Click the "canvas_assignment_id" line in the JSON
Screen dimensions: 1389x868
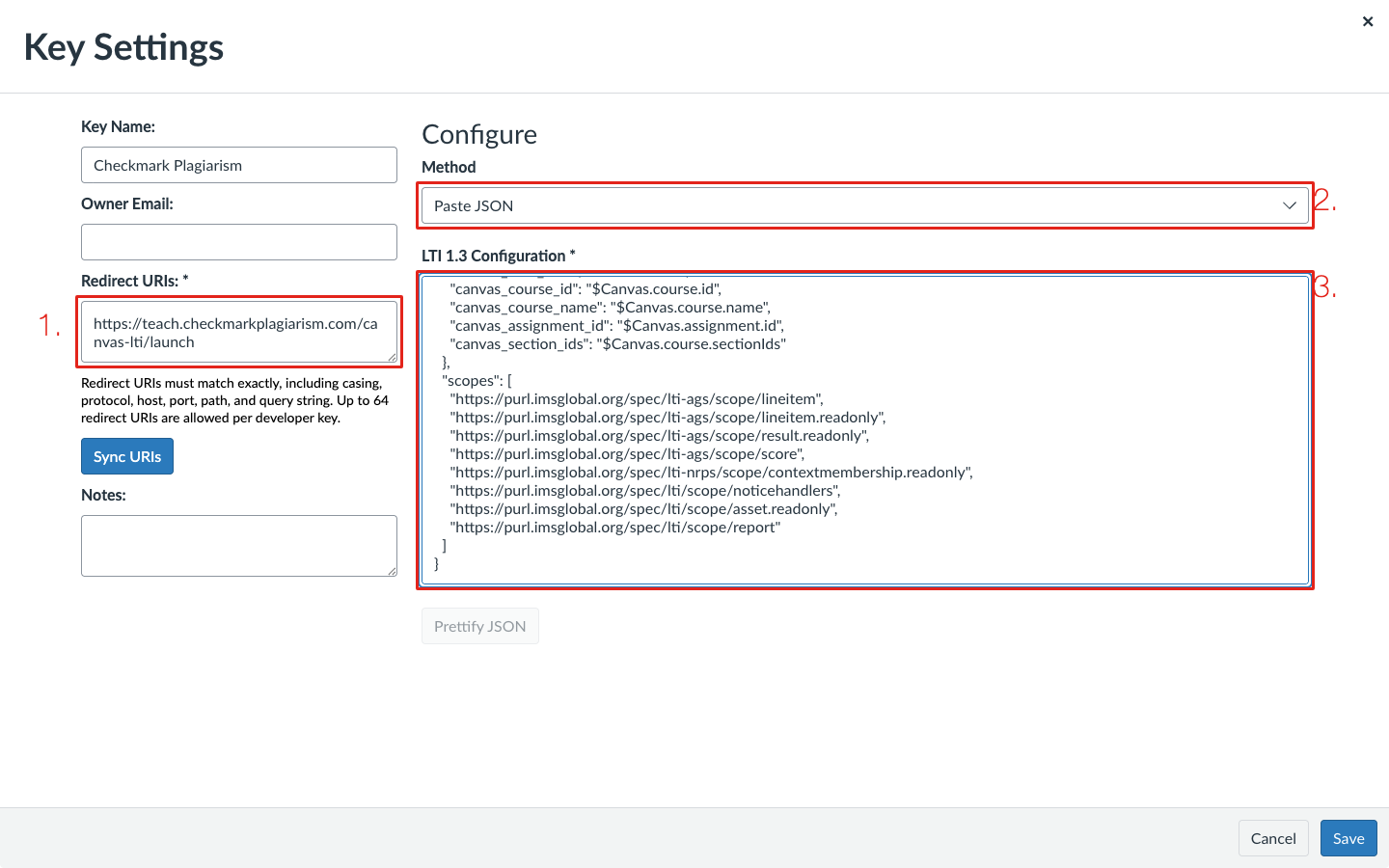click(x=617, y=325)
